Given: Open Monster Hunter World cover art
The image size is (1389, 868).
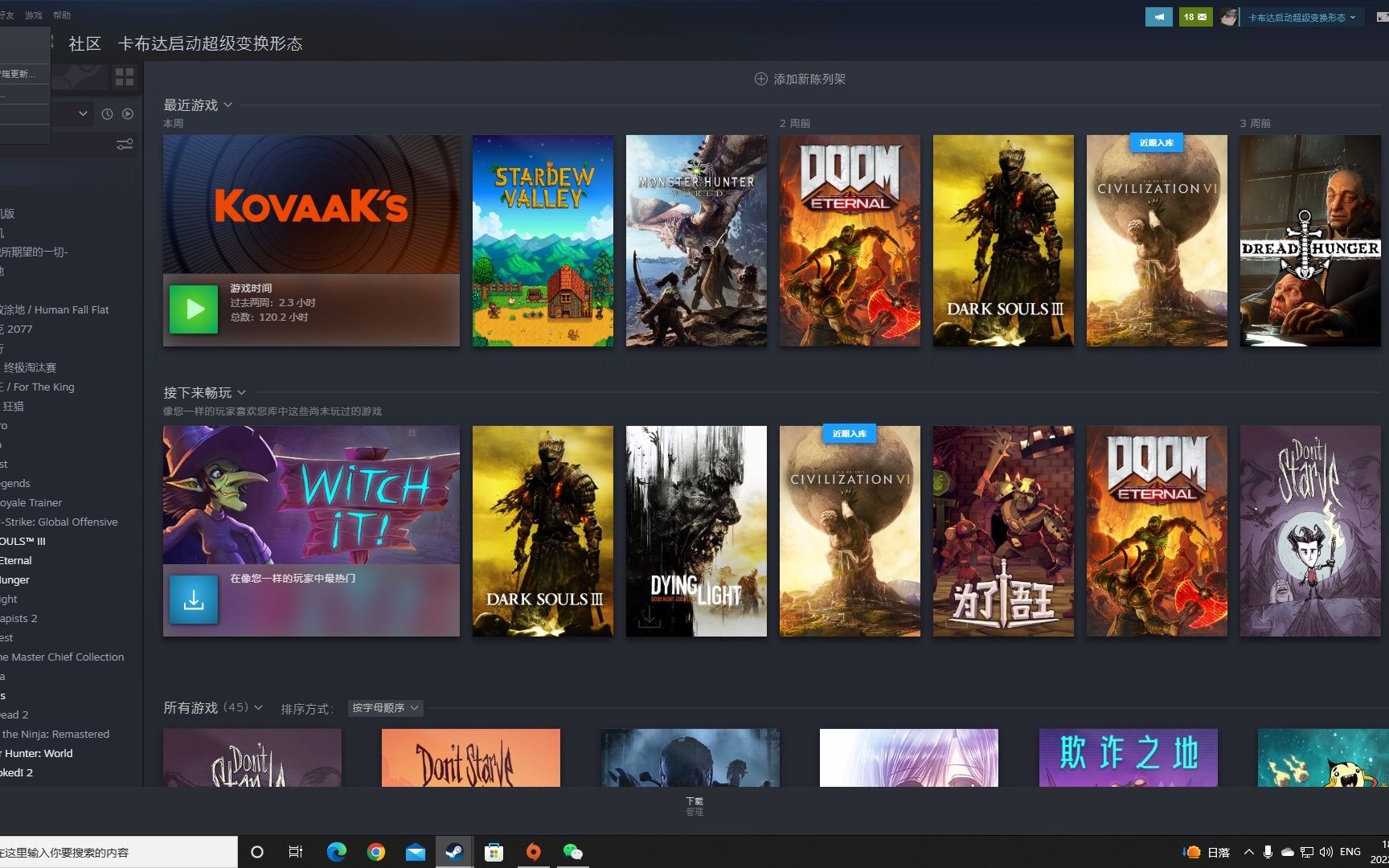Looking at the screenshot, I should (696, 240).
